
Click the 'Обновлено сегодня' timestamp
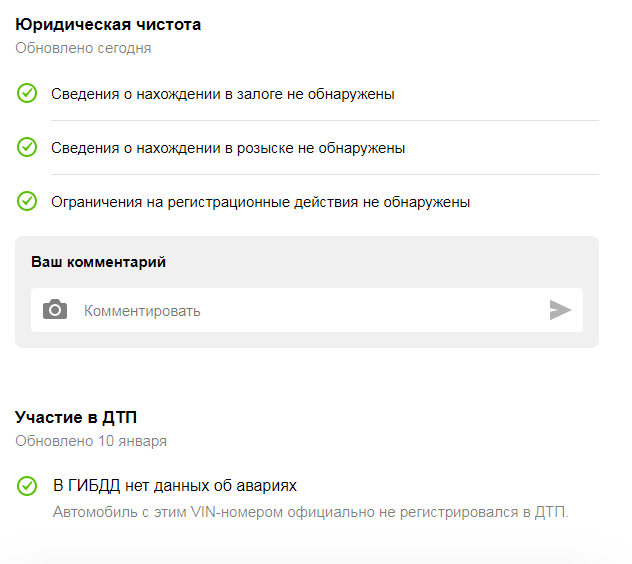[x=83, y=47]
